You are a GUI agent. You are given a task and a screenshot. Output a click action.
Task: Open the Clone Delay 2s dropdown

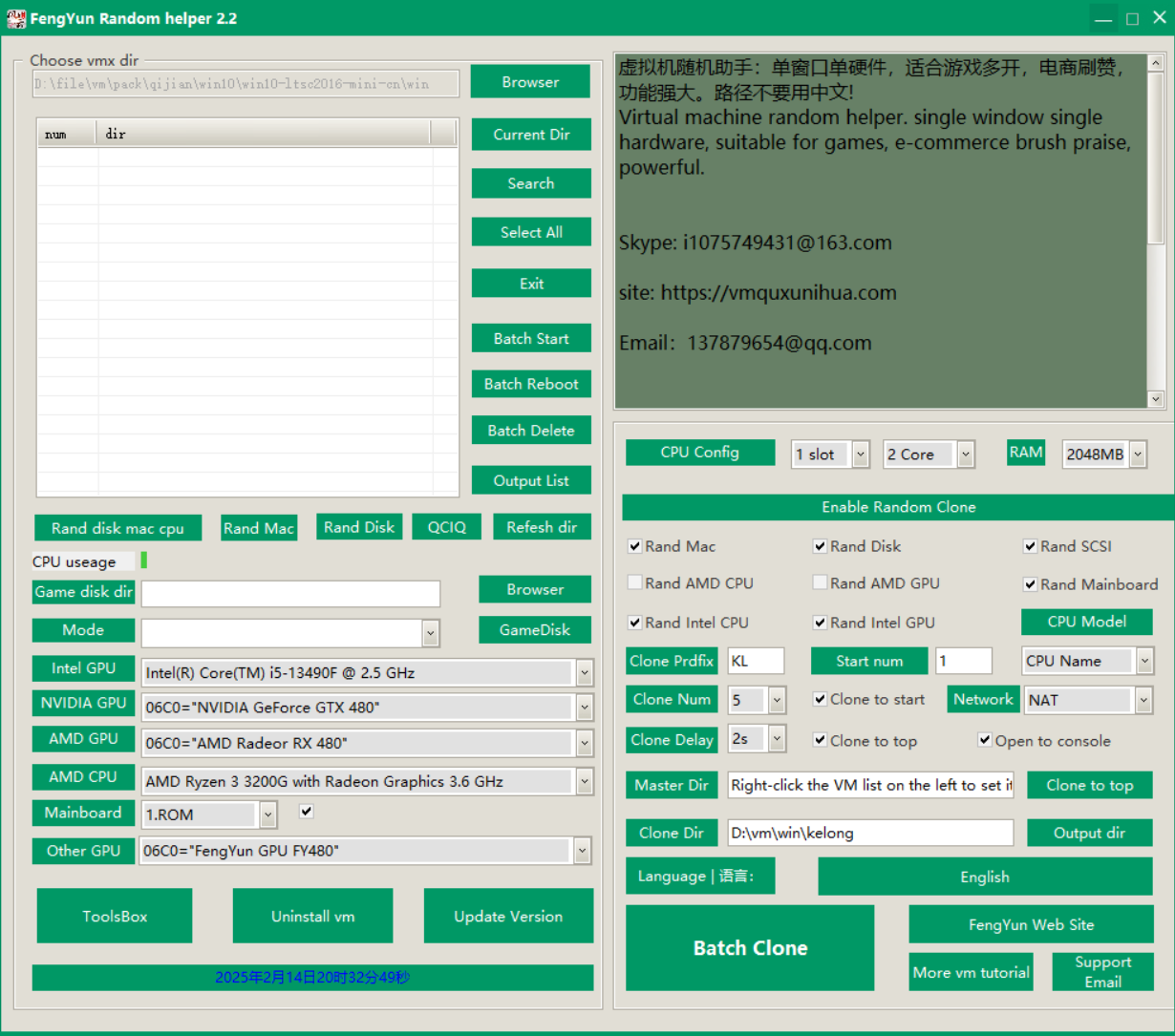click(x=777, y=739)
